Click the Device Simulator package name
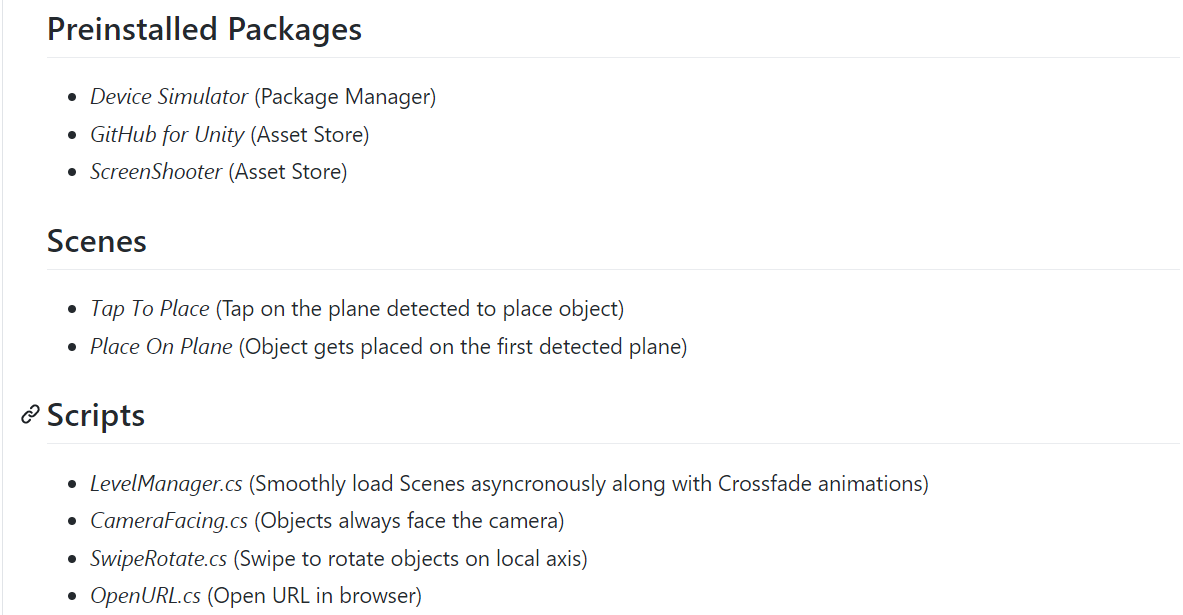 coord(169,97)
